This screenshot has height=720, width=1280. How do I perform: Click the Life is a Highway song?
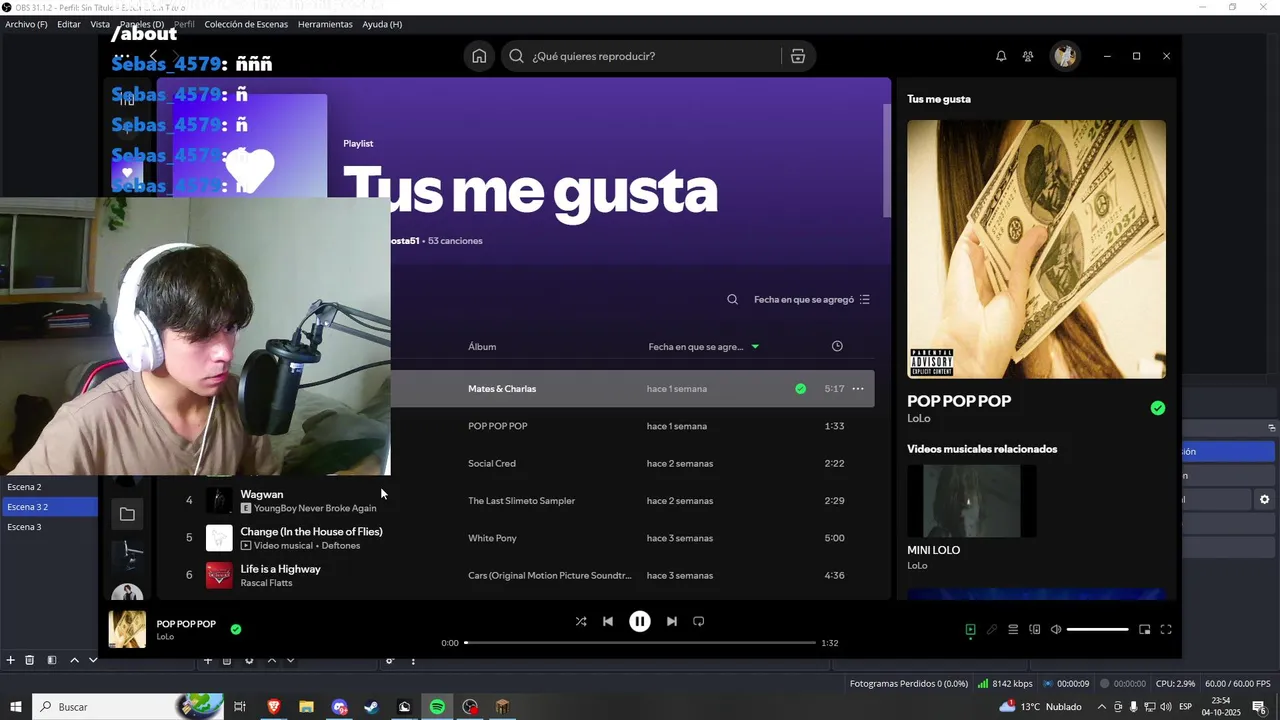click(280, 569)
